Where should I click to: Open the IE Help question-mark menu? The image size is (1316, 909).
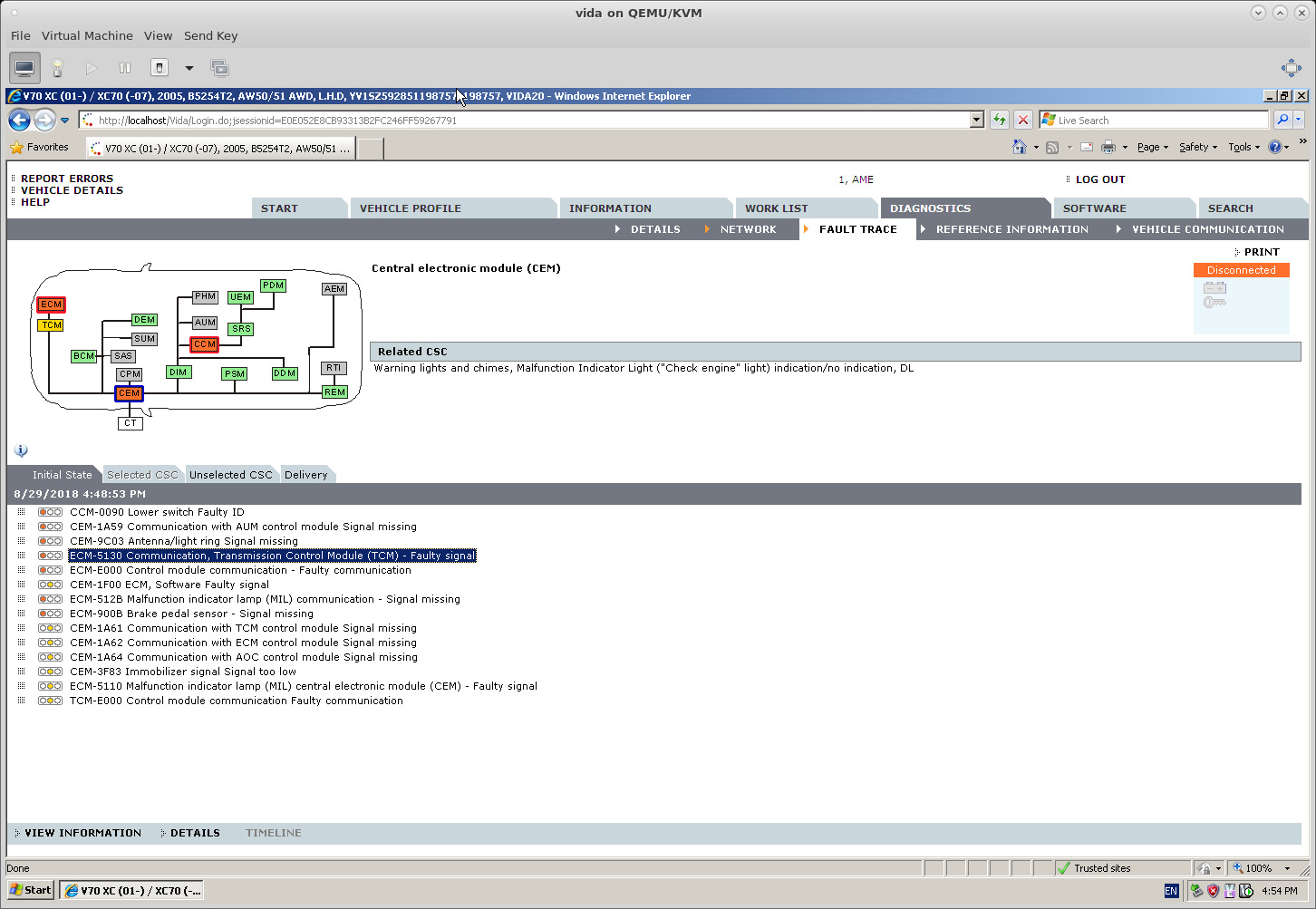click(x=1278, y=147)
